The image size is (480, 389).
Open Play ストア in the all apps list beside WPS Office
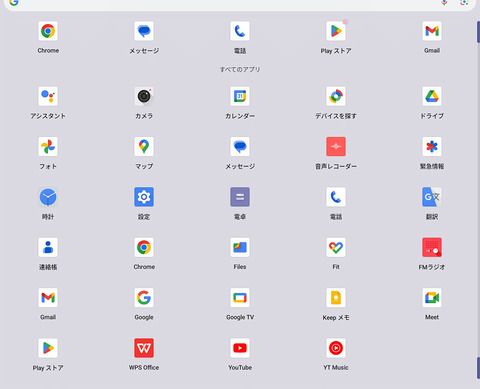48,348
